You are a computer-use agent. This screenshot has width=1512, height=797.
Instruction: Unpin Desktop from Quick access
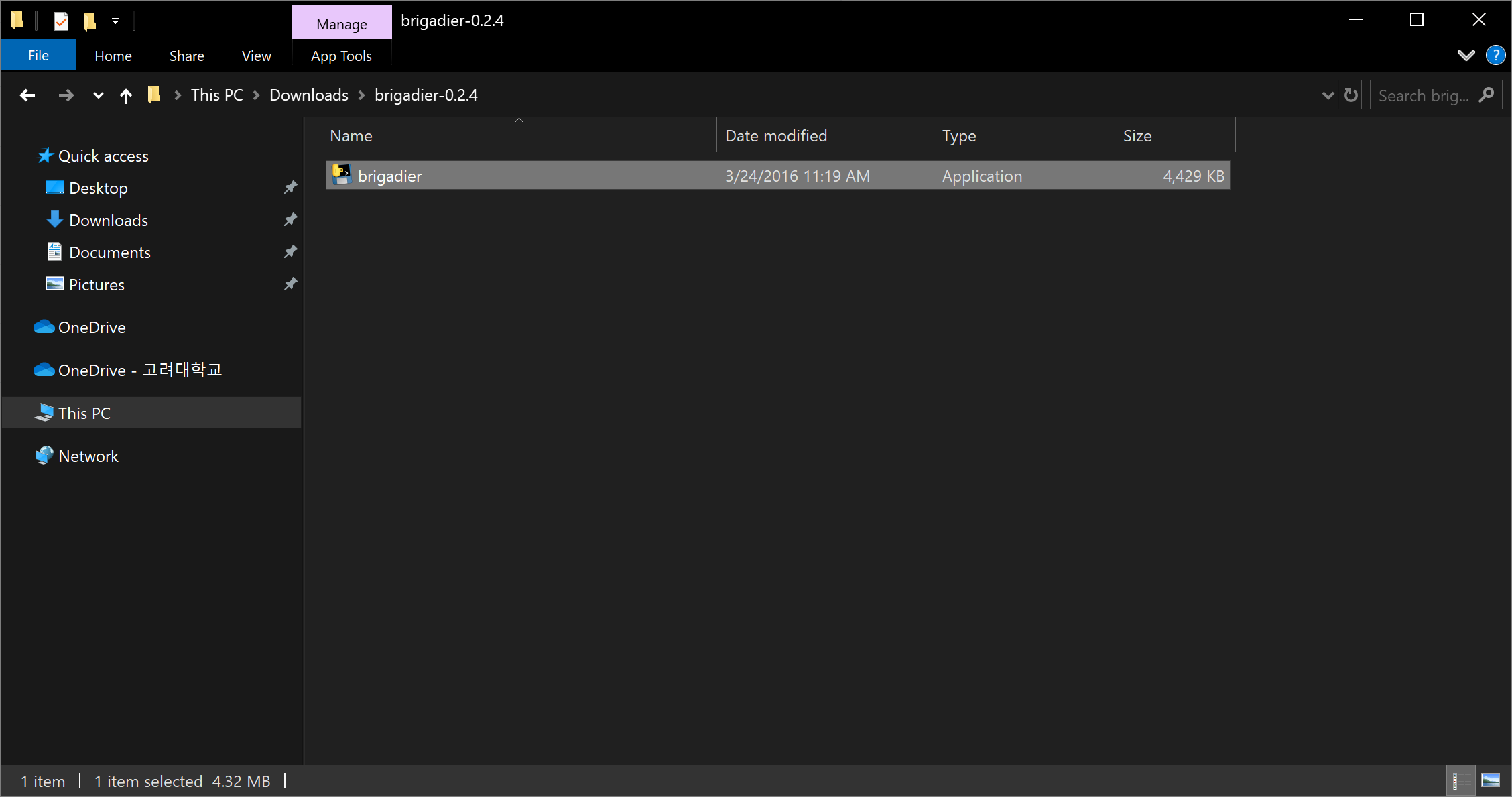click(290, 188)
